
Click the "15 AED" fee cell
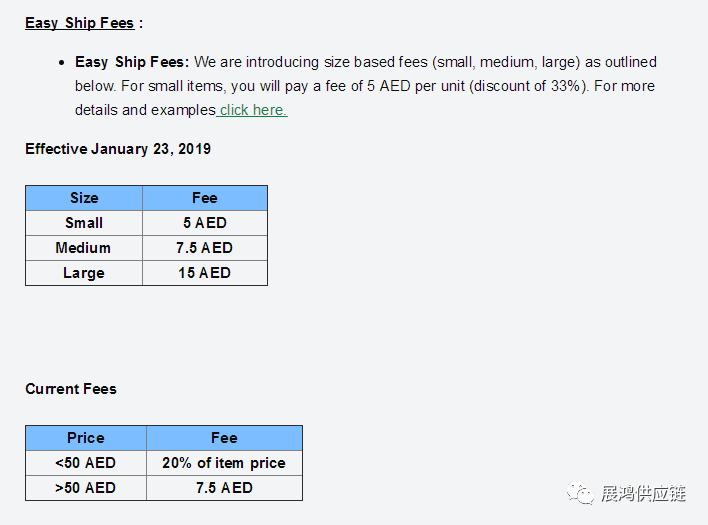205,273
